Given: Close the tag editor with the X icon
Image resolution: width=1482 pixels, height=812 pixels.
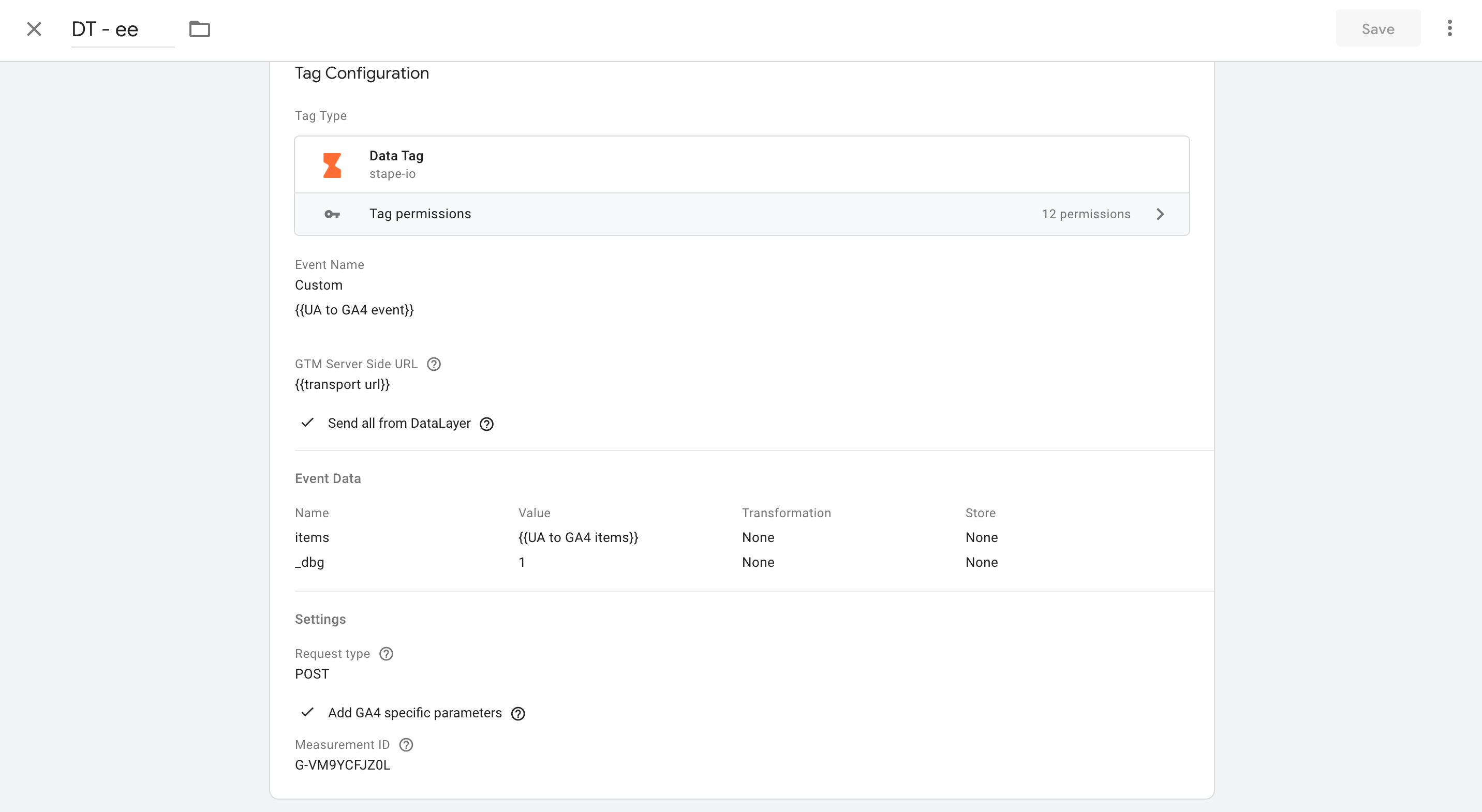Looking at the screenshot, I should pos(34,29).
